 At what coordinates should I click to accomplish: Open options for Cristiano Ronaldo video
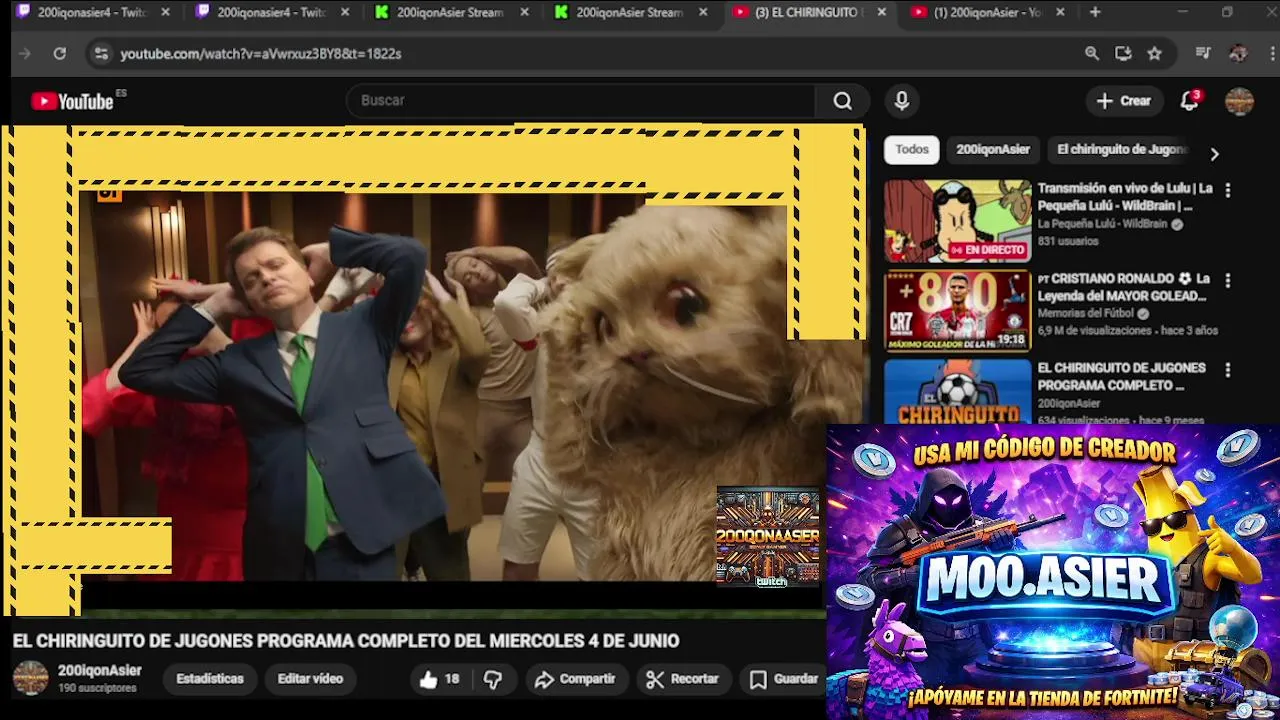tap(1228, 280)
